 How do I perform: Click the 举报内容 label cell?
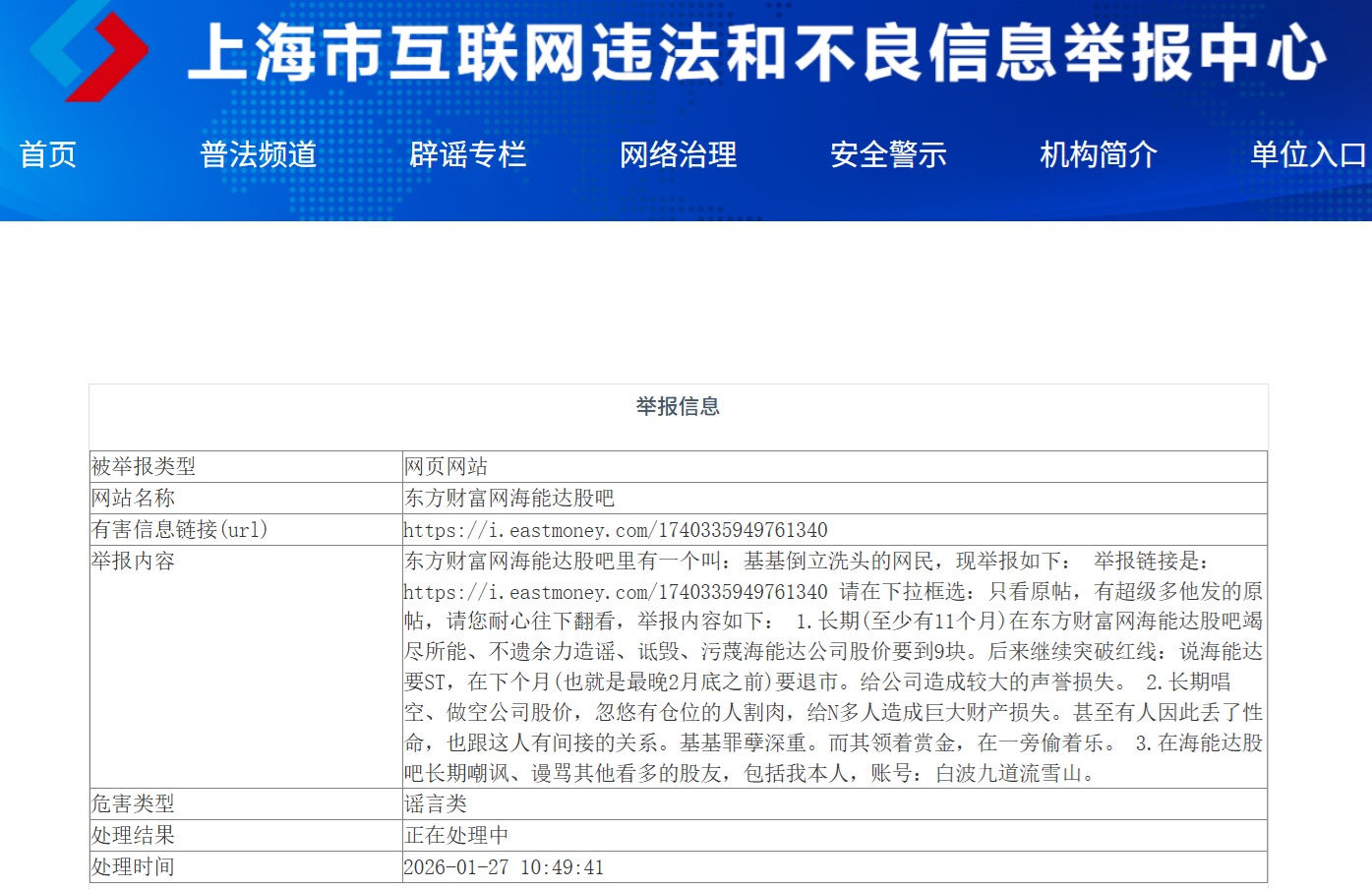coord(246,667)
